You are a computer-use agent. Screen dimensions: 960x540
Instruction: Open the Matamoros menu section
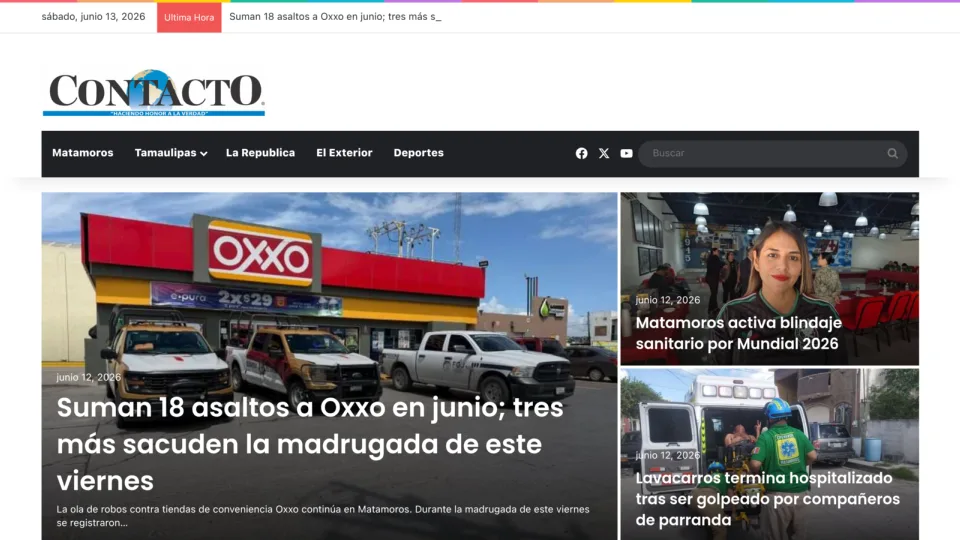click(83, 153)
